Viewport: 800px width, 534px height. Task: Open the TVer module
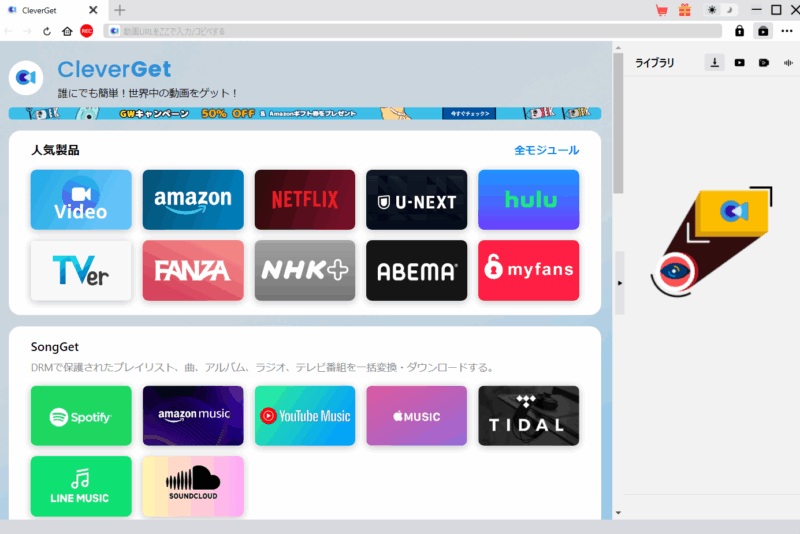coord(81,270)
